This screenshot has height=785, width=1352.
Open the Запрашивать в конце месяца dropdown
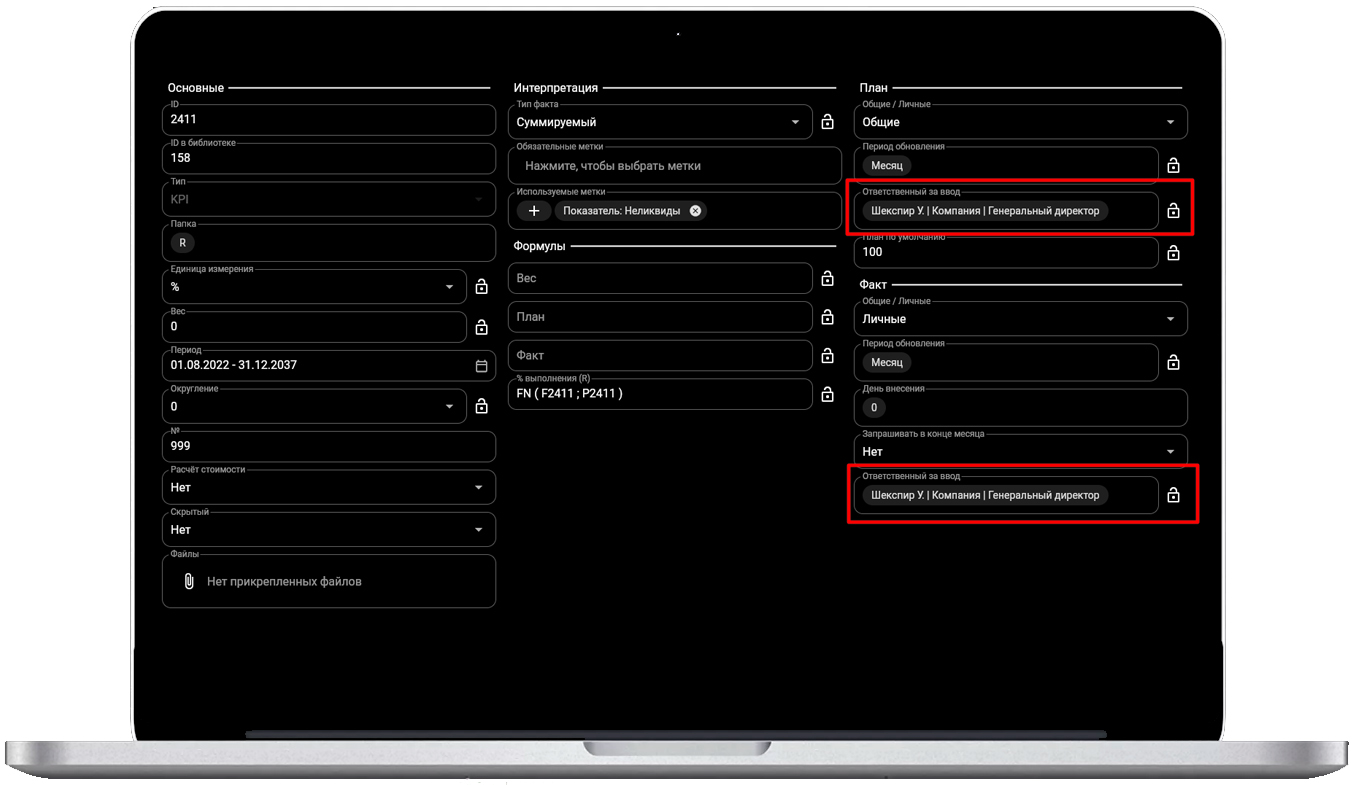click(x=1170, y=452)
